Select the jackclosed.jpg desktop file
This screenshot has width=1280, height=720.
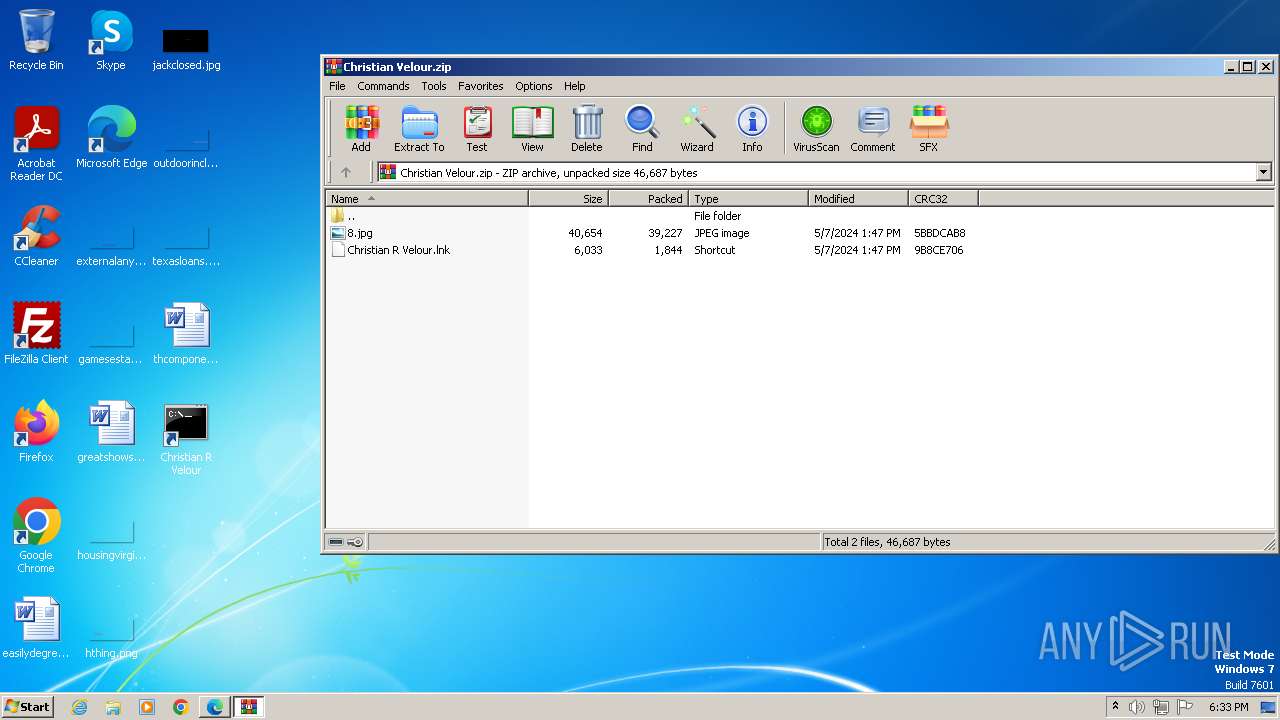coord(186,48)
